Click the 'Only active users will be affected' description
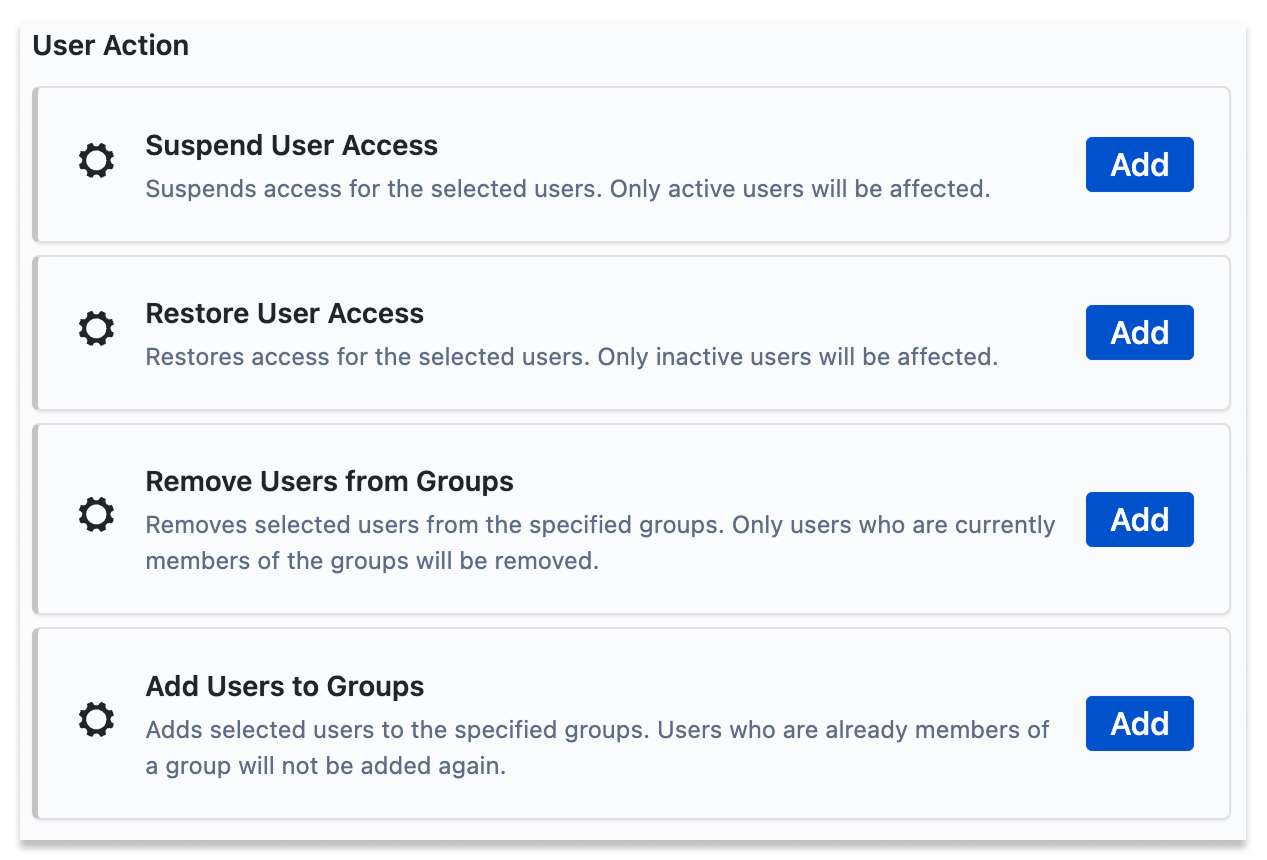 coord(567,189)
